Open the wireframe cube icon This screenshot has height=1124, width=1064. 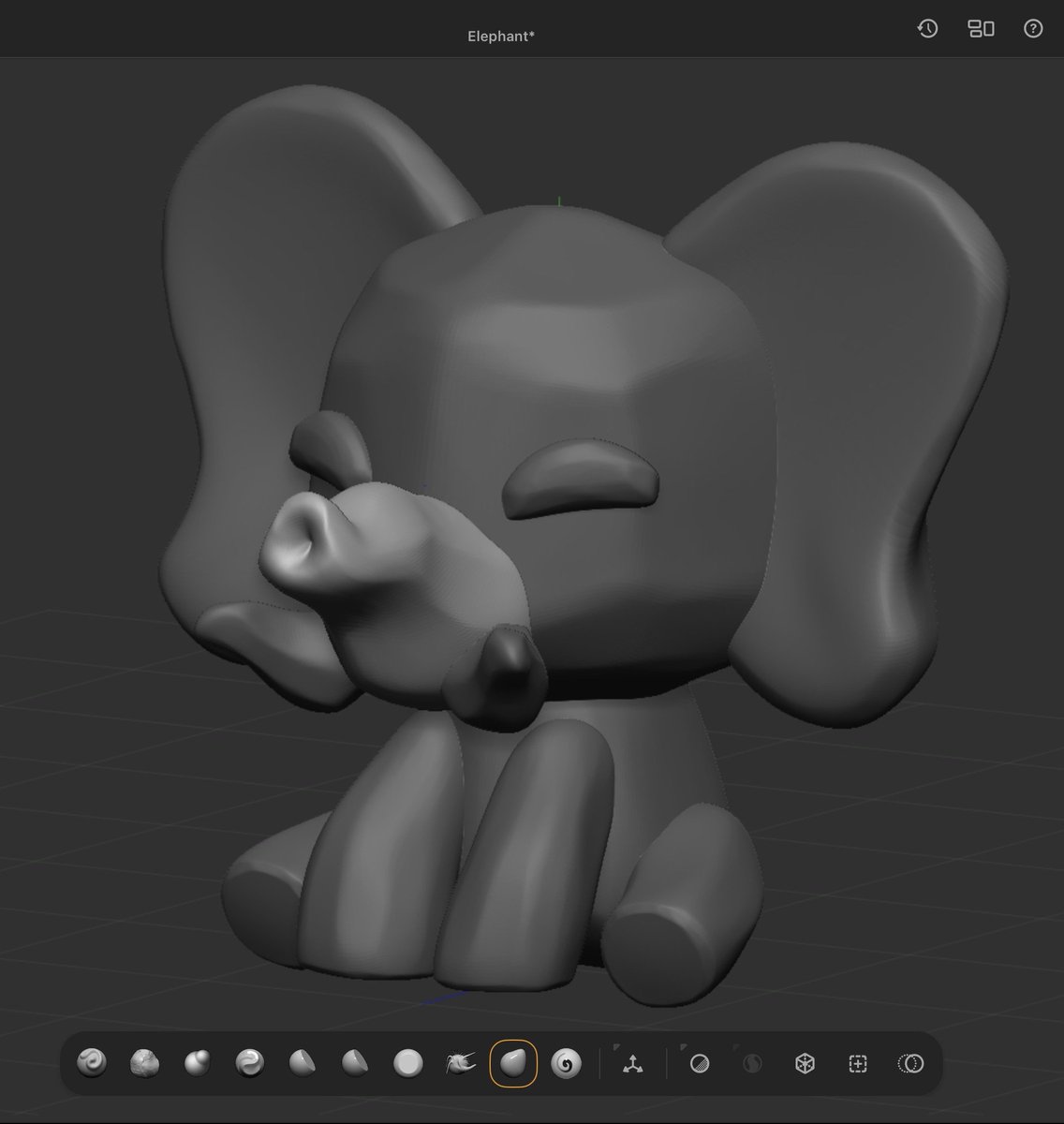click(805, 1063)
